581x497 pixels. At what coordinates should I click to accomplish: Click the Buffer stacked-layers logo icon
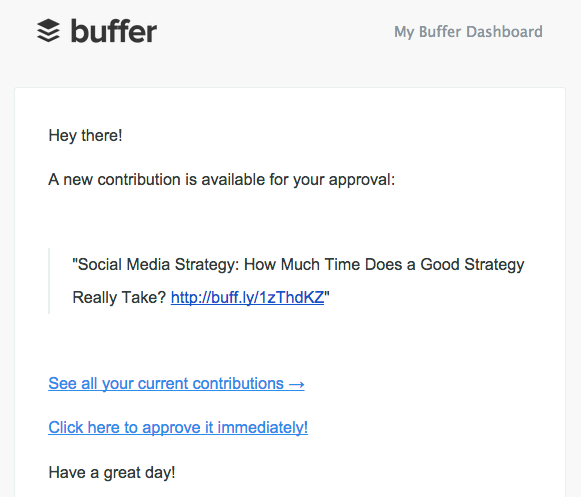click(49, 31)
